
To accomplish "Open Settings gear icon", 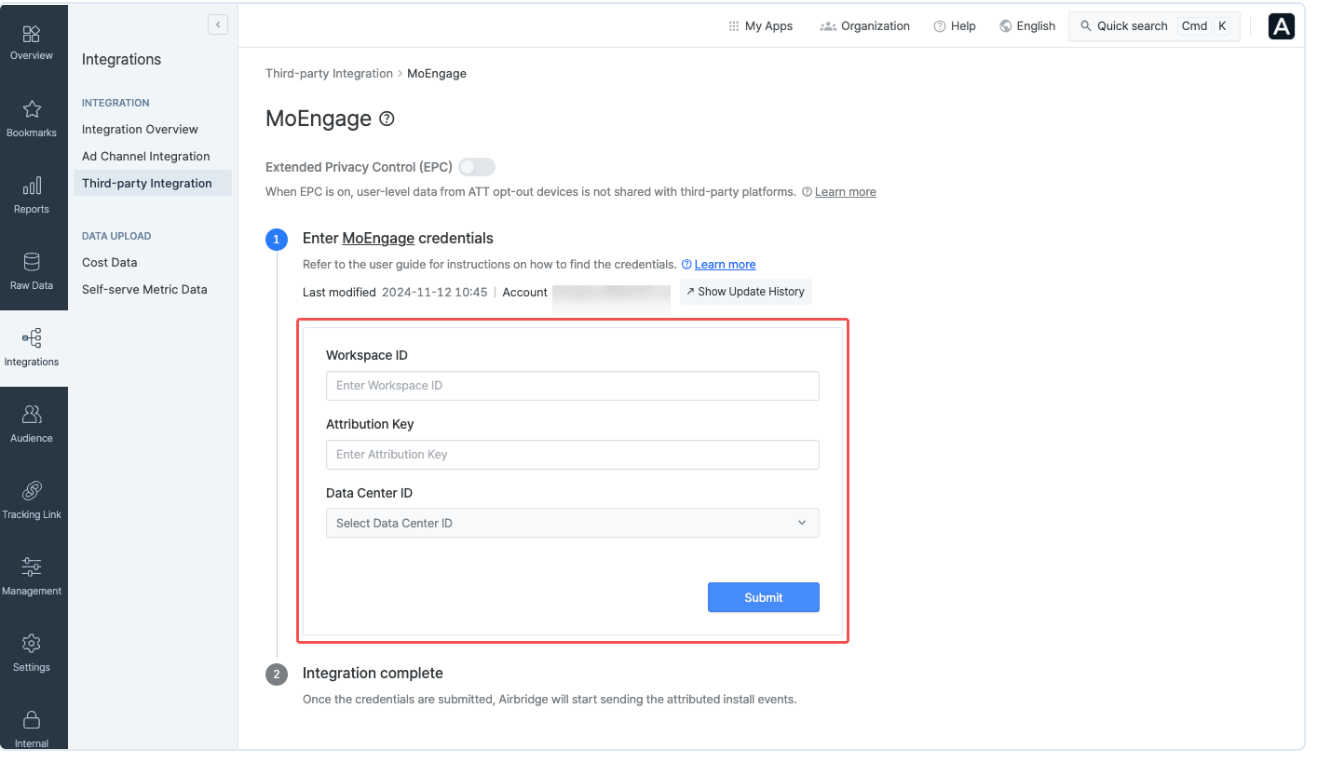I will [31, 643].
